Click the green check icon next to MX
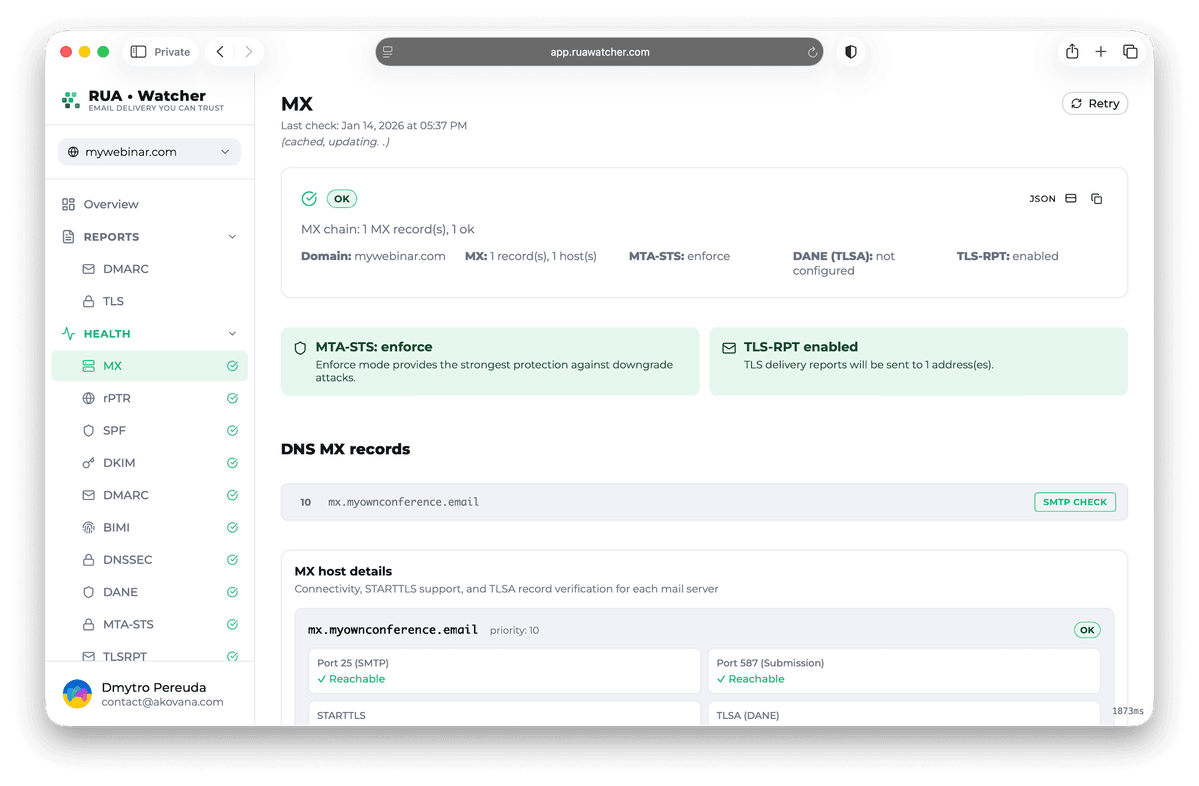This screenshot has height=786, width=1199. coord(232,365)
